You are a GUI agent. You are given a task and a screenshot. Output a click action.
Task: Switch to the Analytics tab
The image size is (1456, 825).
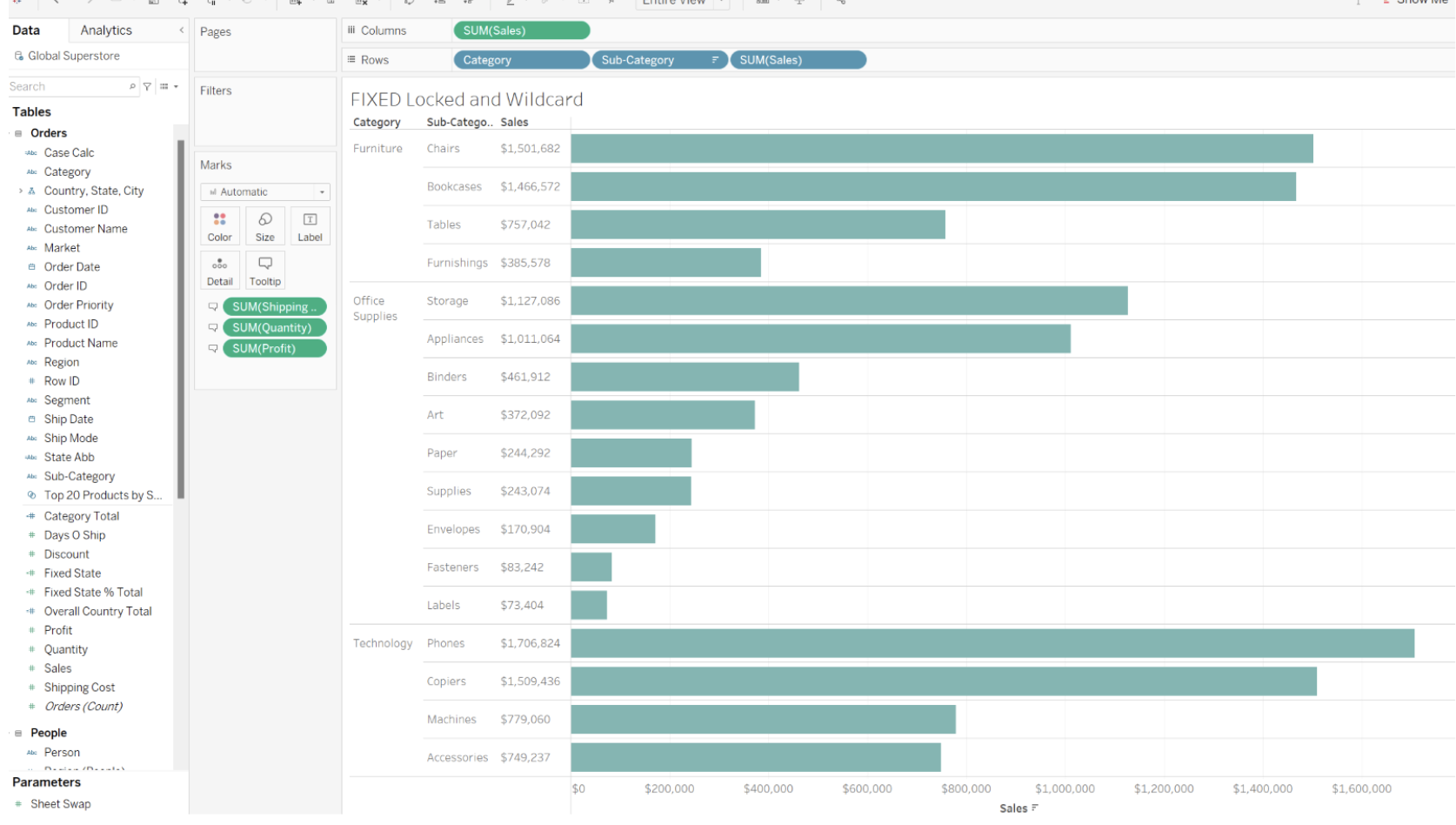coord(106,29)
